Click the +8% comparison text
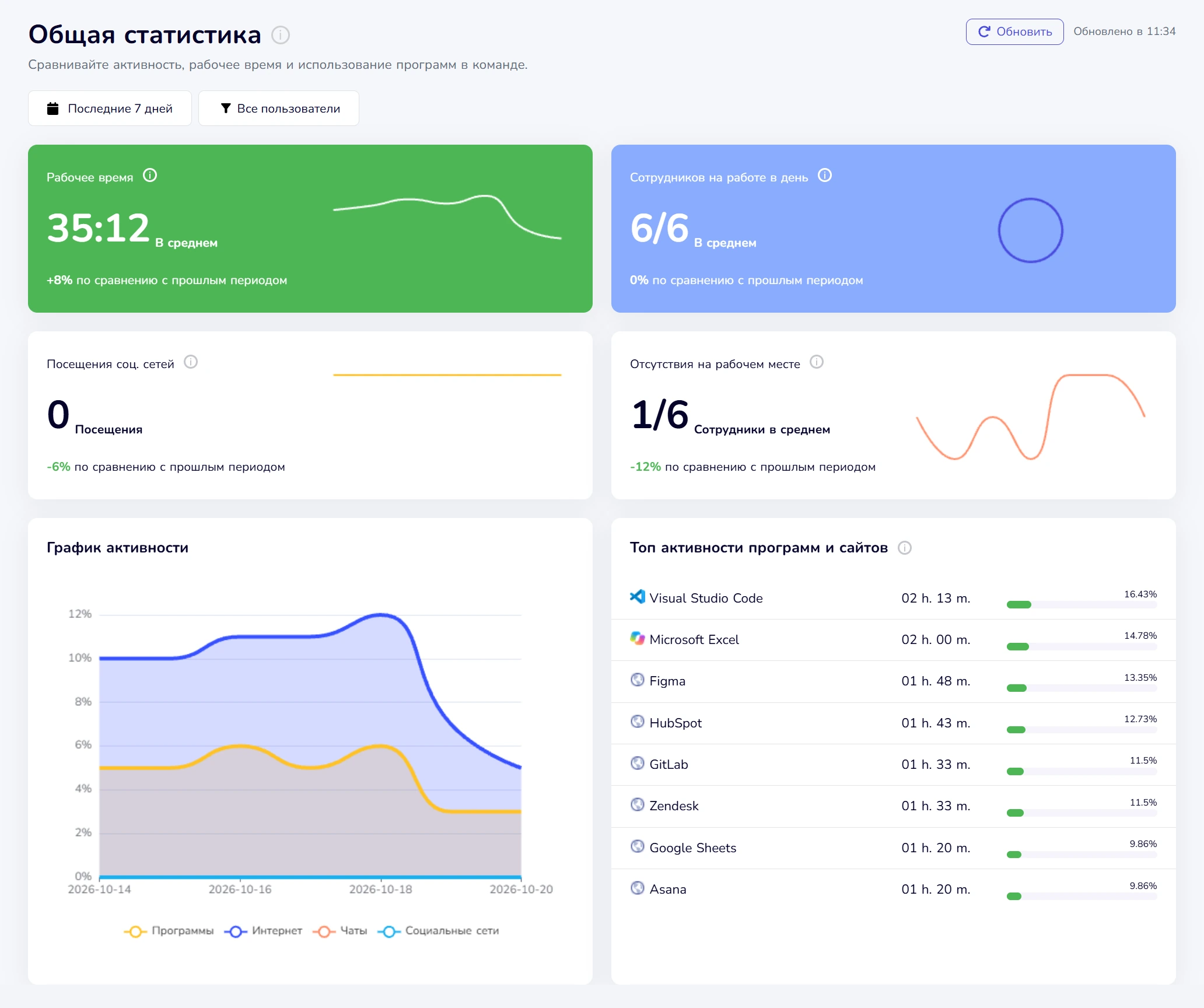The image size is (1204, 1008). 167,281
